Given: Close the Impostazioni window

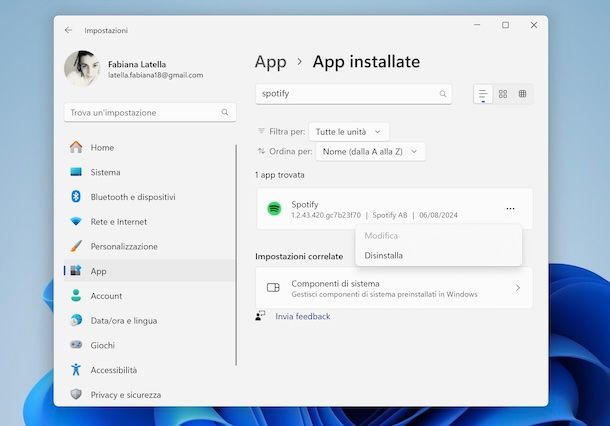Looking at the screenshot, I should click(534, 25).
